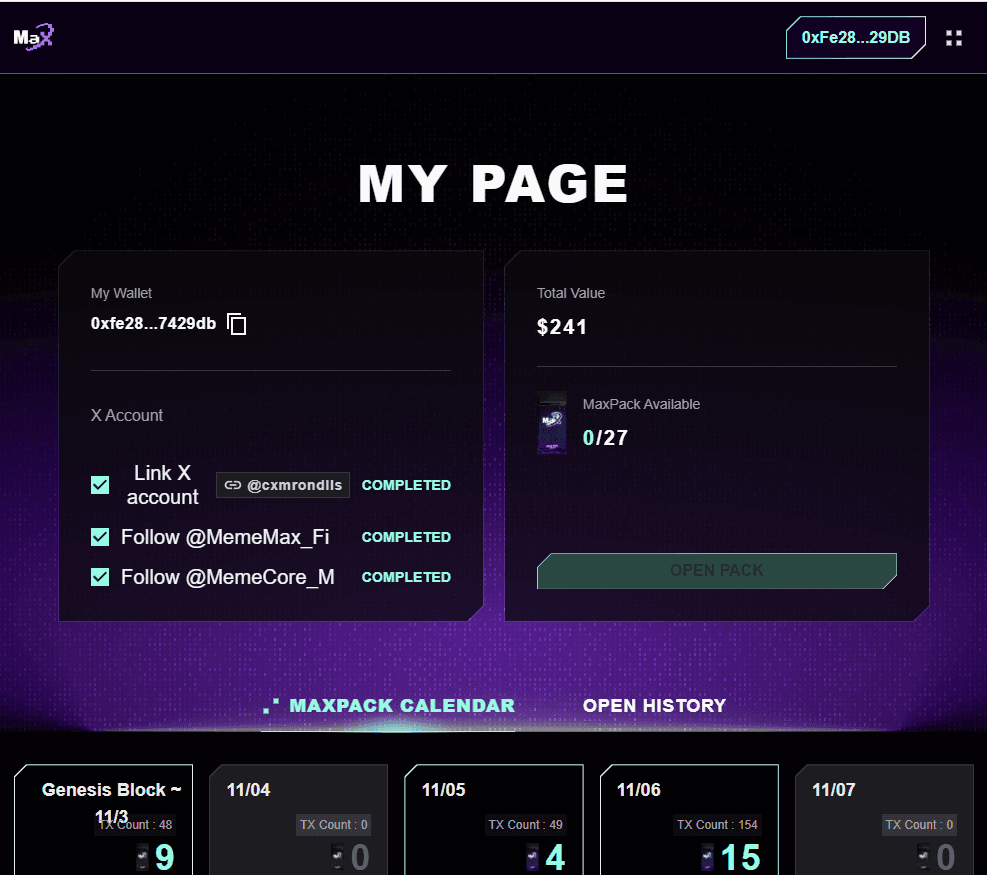This screenshot has width=987, height=875.
Task: Click the Follow @MemeMax_Fi task label
Action: click(225, 537)
